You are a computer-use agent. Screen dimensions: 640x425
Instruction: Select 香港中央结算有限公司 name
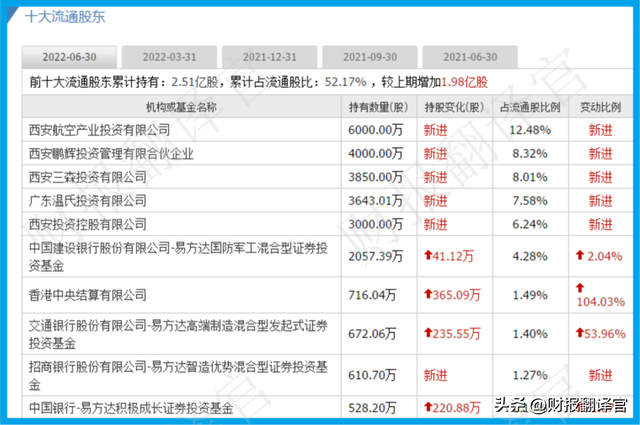(x=87, y=295)
